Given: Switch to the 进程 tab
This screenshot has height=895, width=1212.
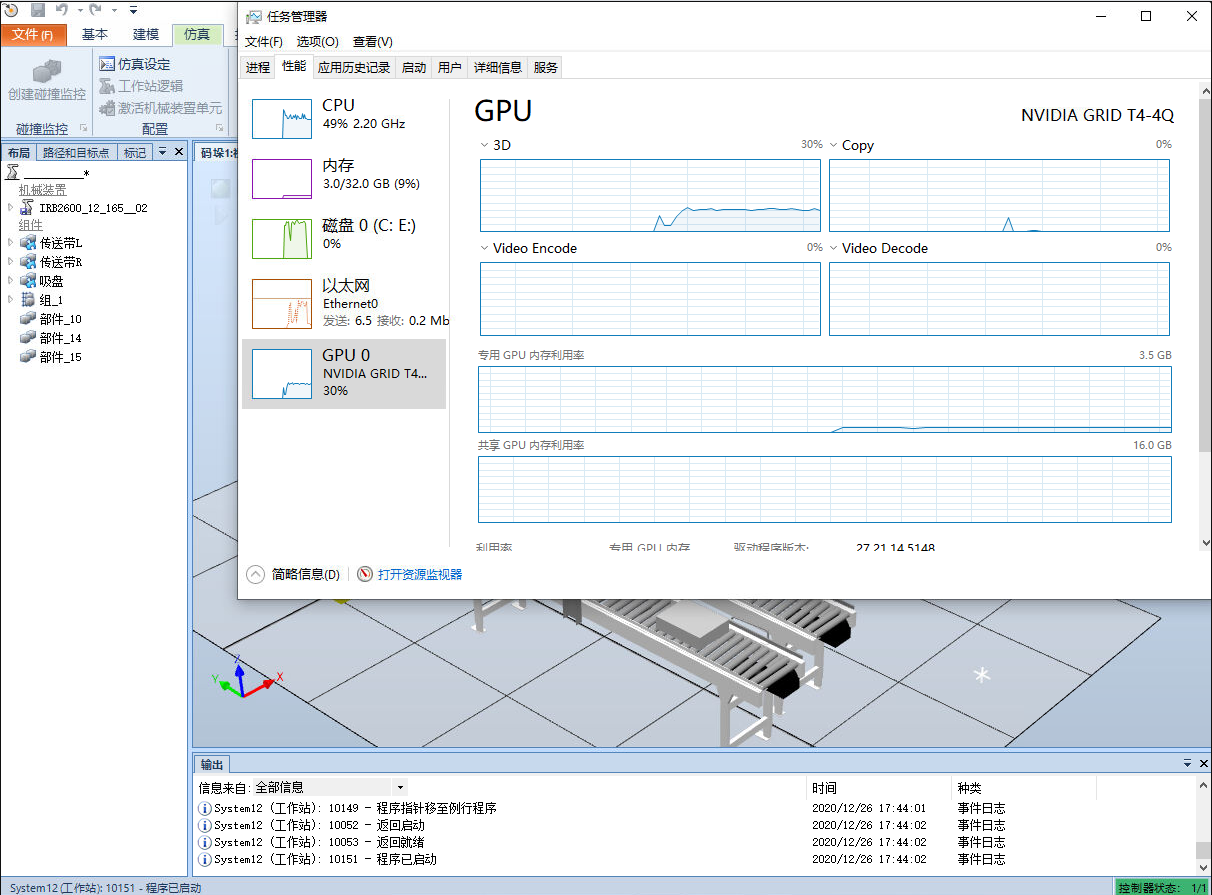Looking at the screenshot, I should 258,67.
